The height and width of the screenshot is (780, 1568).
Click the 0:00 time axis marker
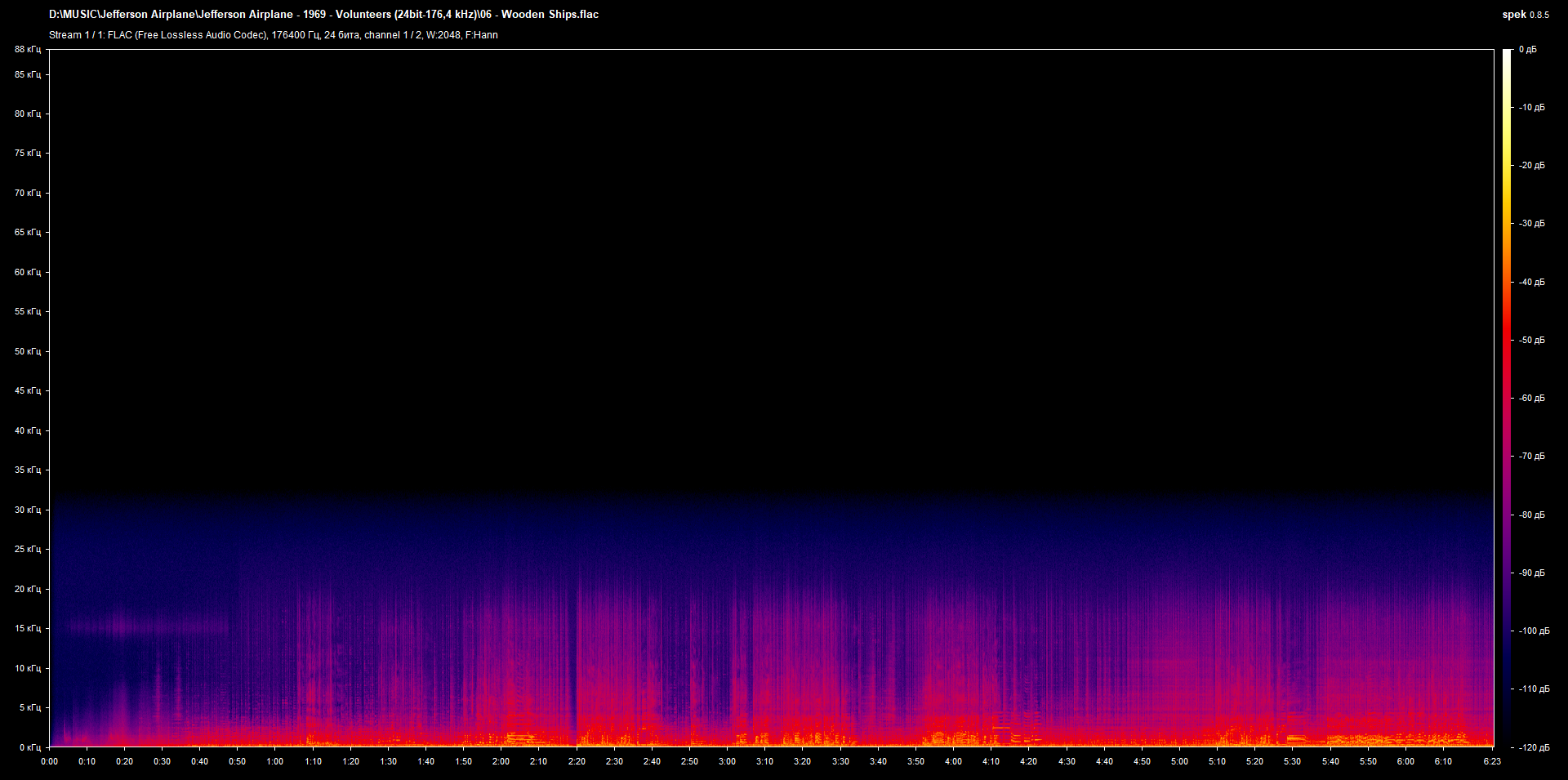point(49,761)
